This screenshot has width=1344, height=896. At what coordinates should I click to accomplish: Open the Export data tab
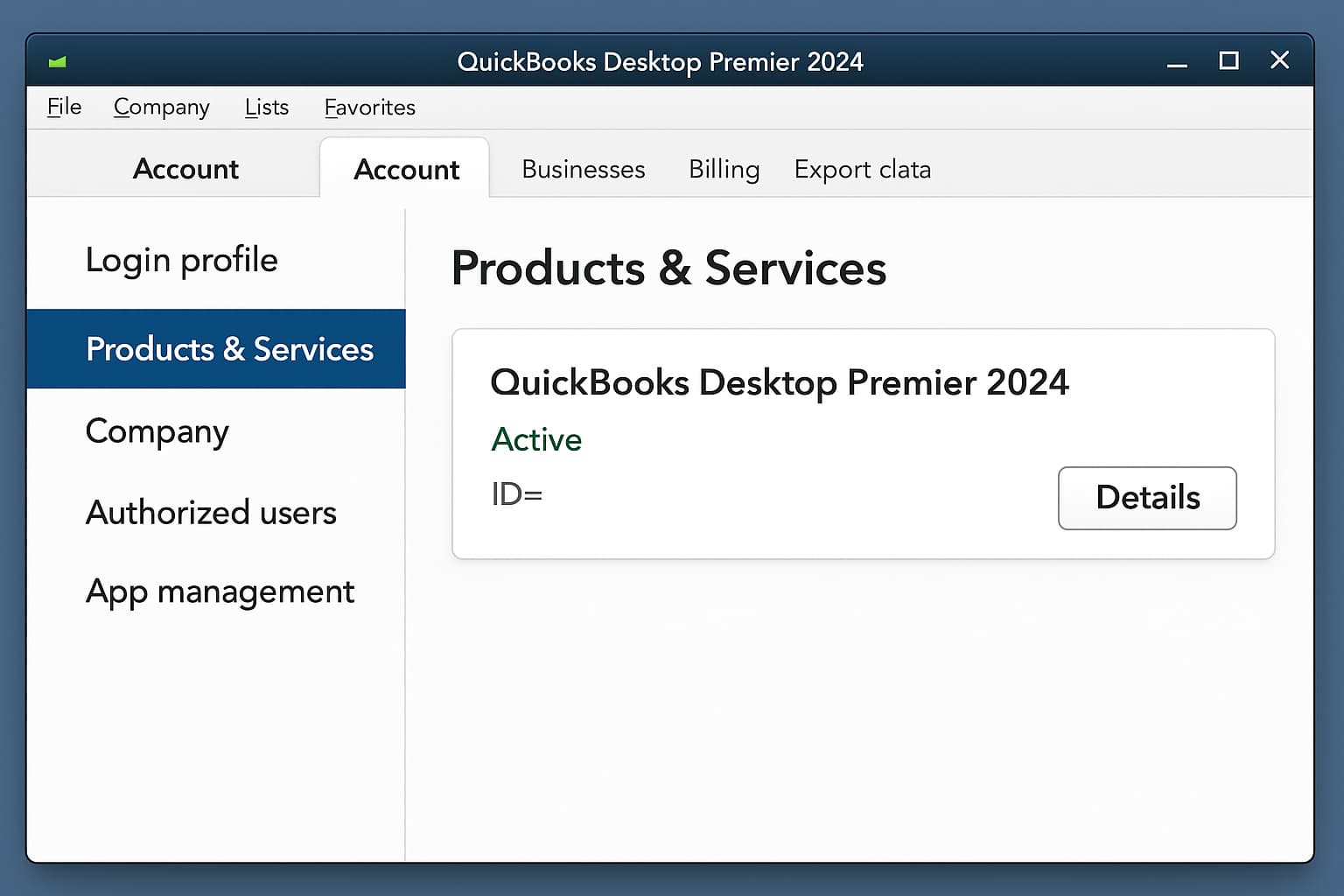click(x=863, y=169)
